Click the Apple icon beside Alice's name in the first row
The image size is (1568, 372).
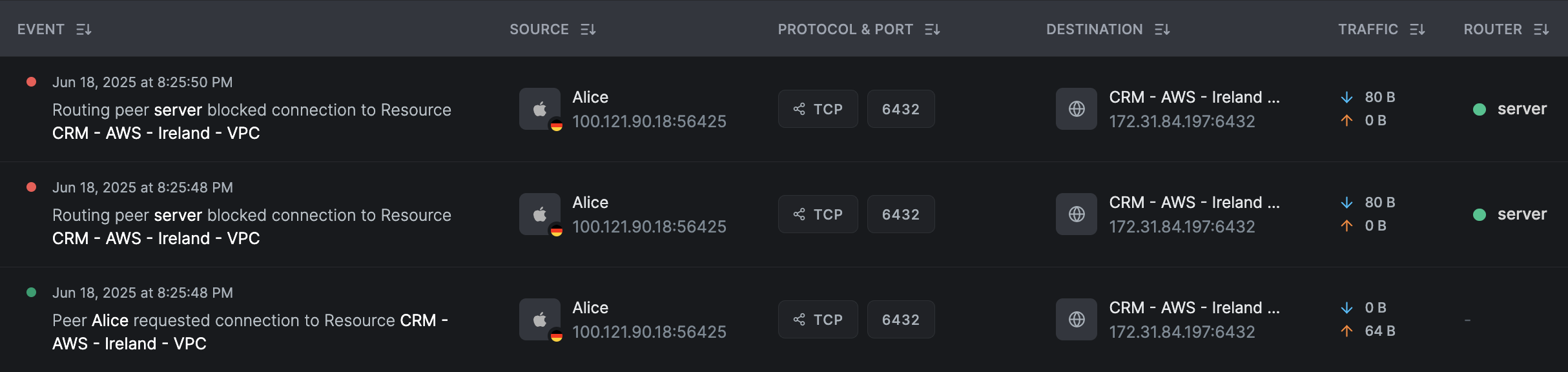click(540, 108)
